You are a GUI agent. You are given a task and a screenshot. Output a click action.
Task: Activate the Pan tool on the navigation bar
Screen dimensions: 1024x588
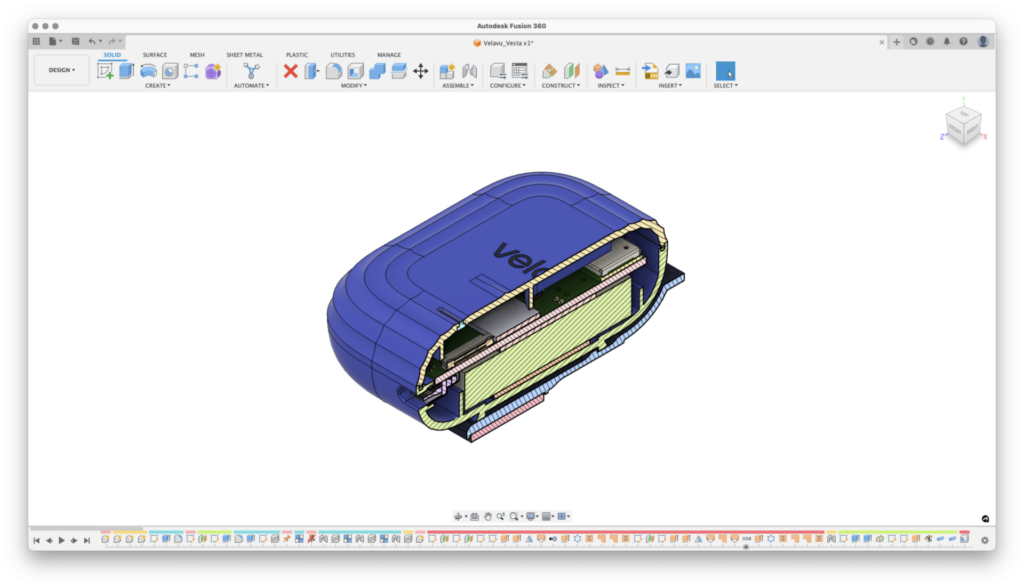coord(488,516)
